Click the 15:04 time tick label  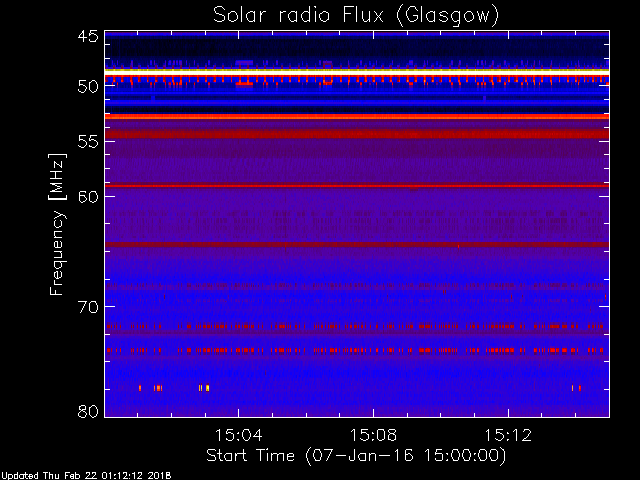(237, 435)
